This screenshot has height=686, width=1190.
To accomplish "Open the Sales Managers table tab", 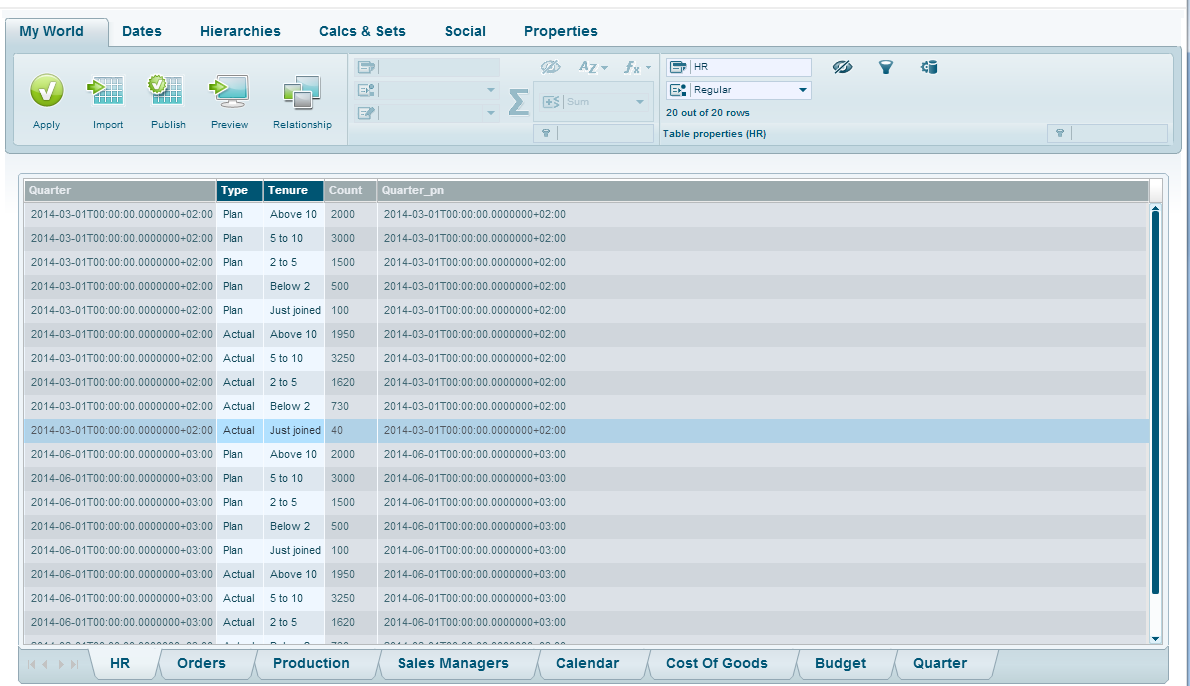I will (452, 663).
